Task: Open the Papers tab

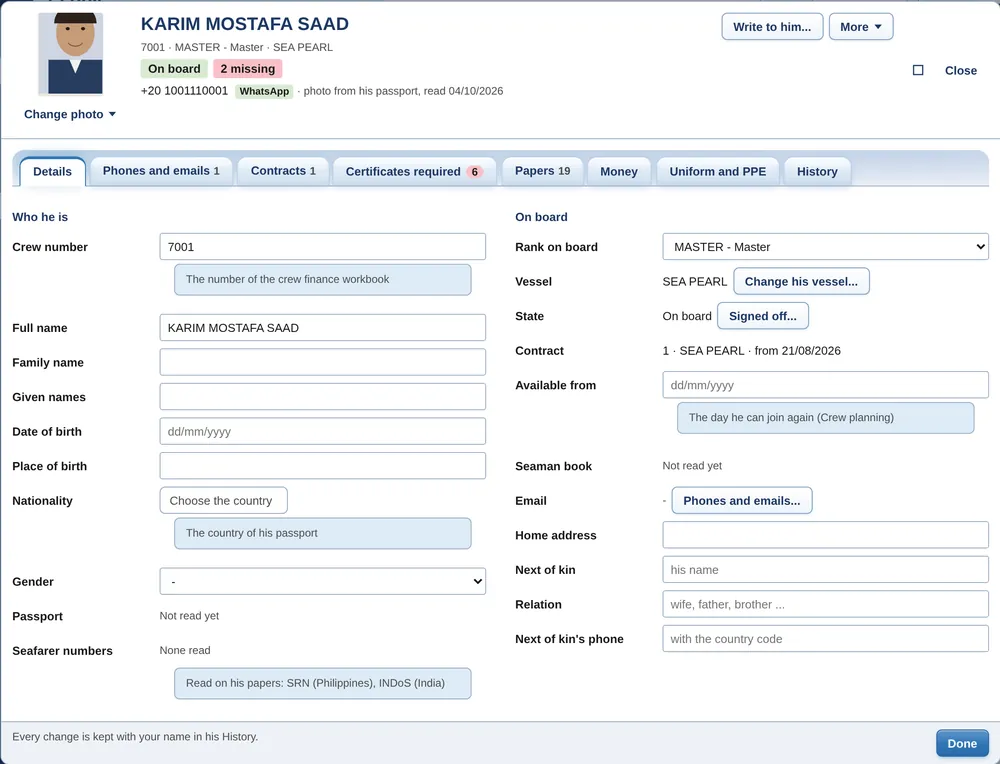Action: click(543, 171)
